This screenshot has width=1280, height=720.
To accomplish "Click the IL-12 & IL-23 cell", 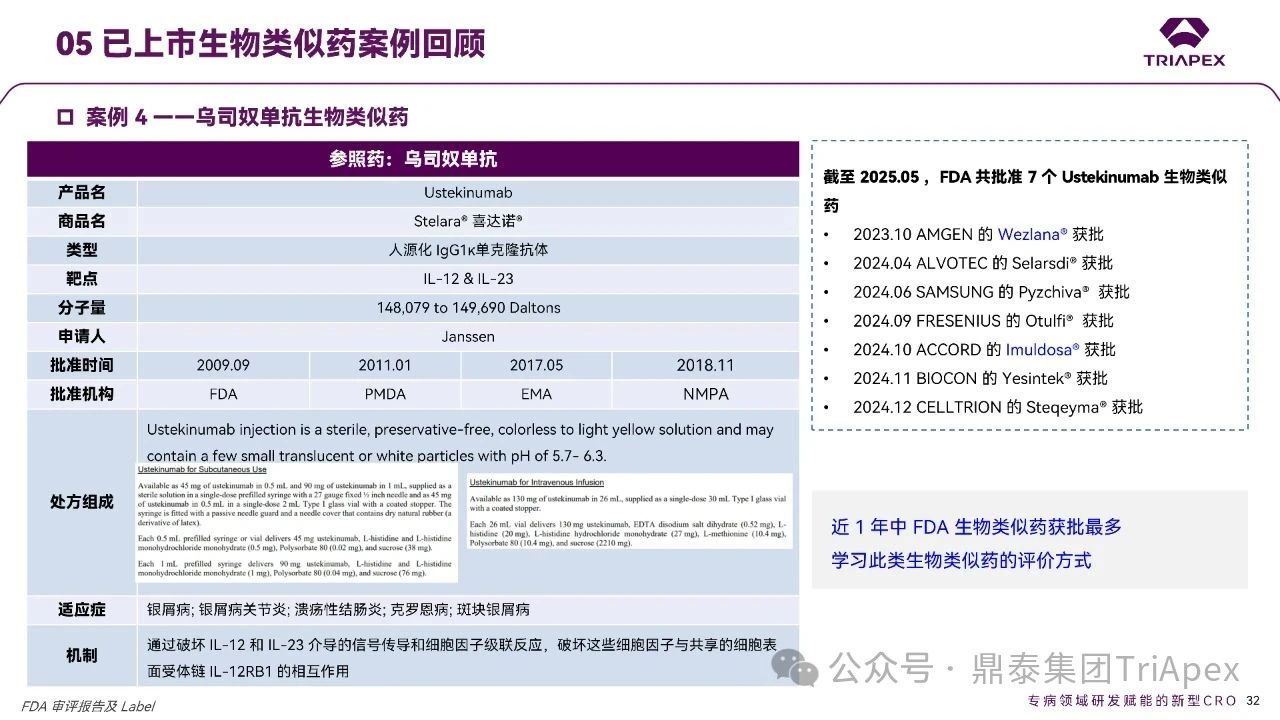I will pos(468,279).
